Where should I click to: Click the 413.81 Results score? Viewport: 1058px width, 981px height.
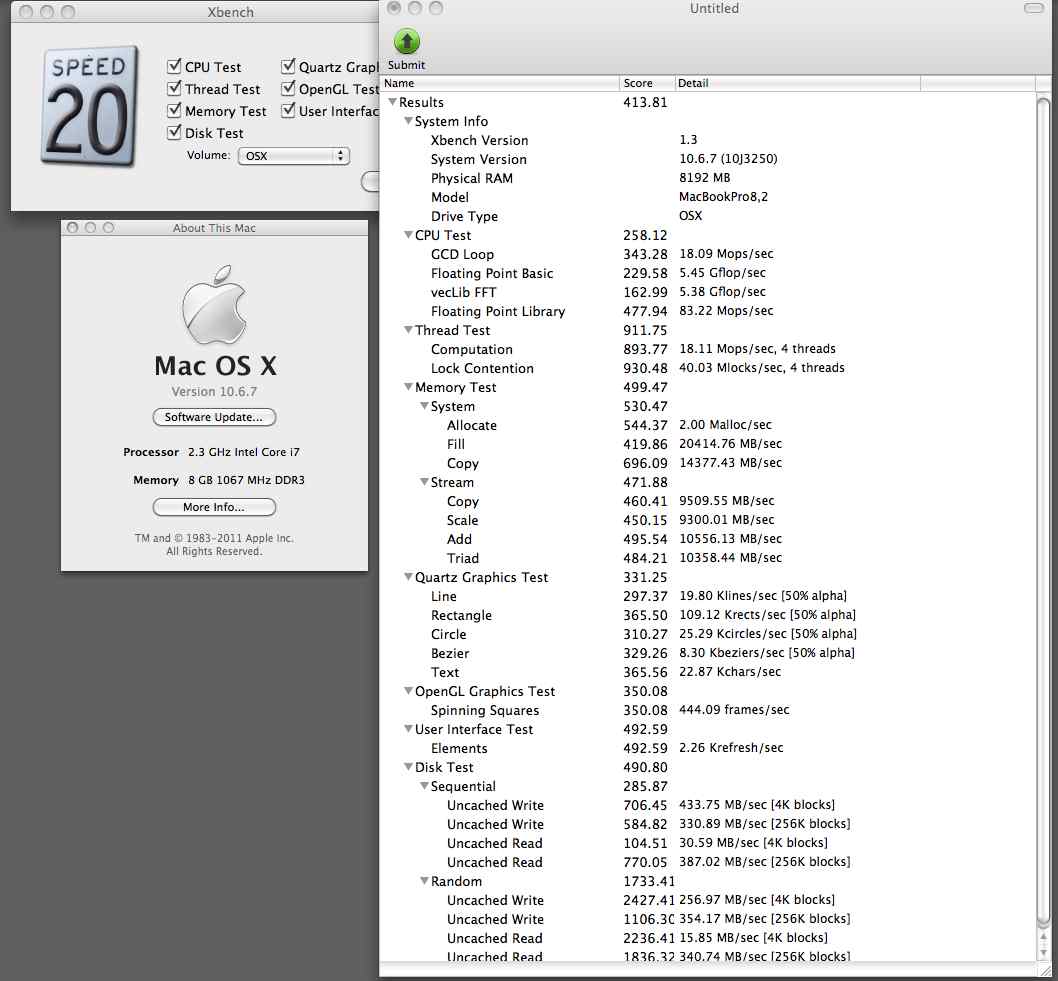pyautogui.click(x=645, y=102)
